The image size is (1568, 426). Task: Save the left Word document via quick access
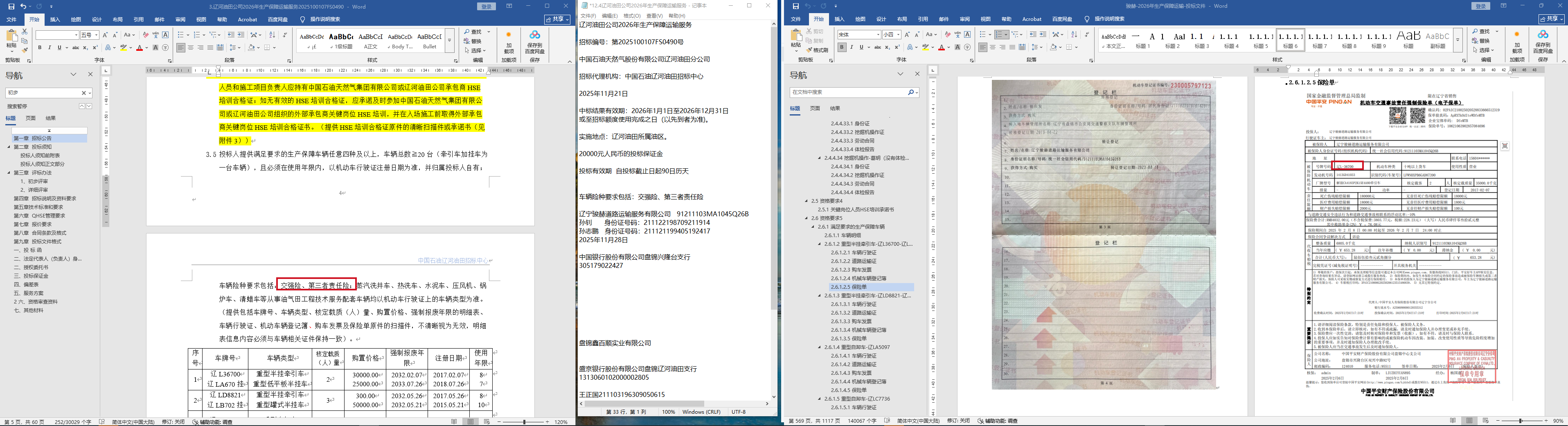[11, 7]
